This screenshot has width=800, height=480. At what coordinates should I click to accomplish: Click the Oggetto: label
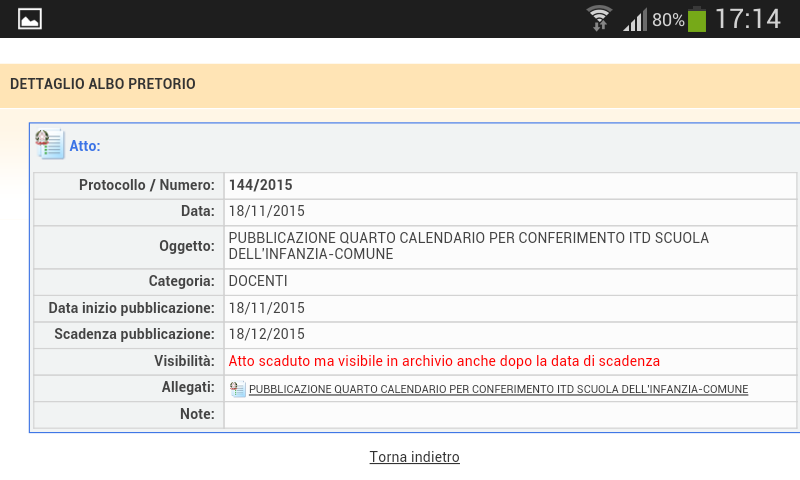pos(187,246)
